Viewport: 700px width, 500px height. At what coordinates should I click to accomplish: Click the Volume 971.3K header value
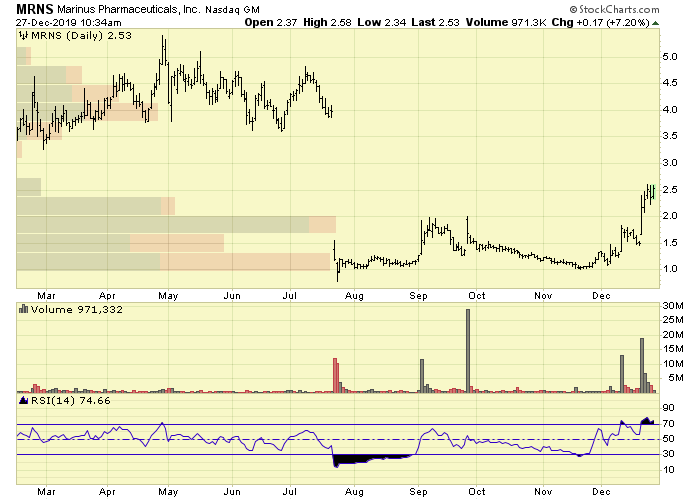[506, 22]
